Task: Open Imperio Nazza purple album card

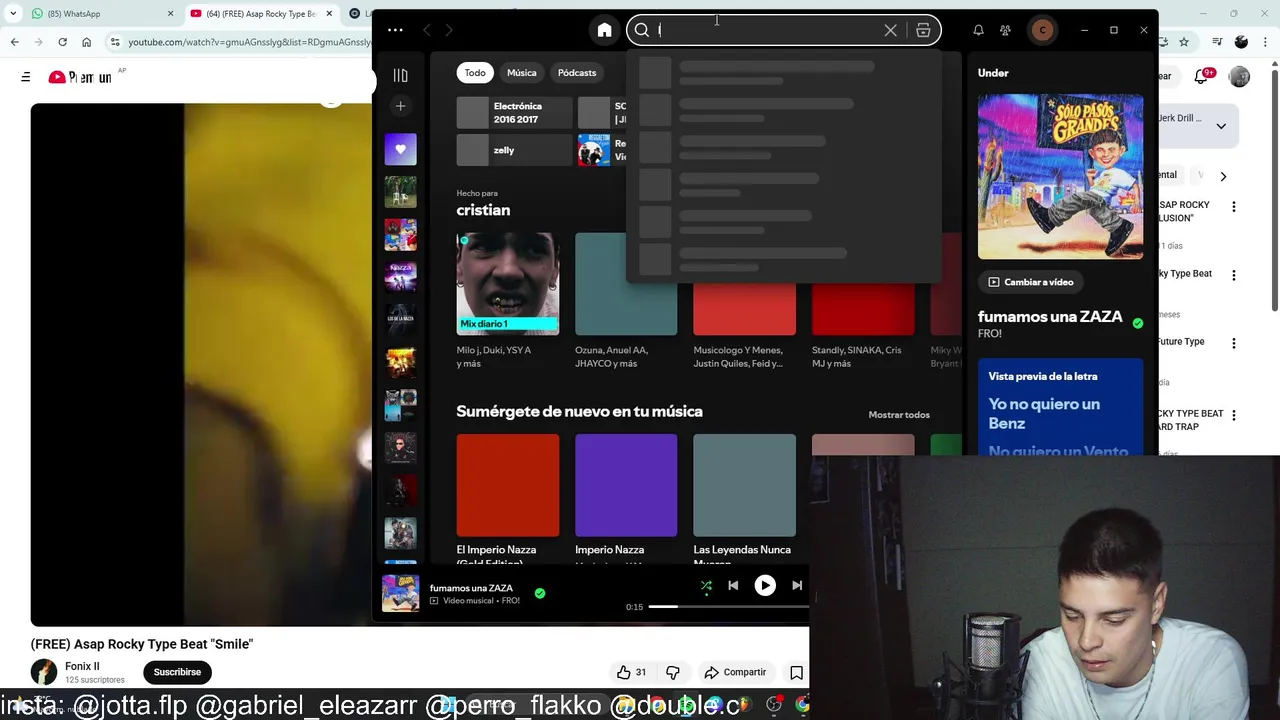Action: click(626, 485)
